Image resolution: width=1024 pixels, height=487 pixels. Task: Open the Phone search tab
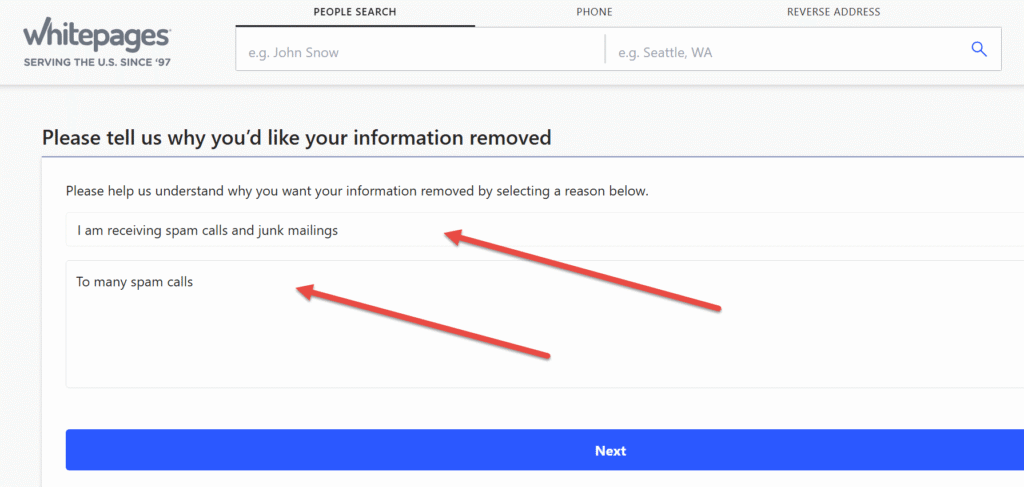click(594, 12)
